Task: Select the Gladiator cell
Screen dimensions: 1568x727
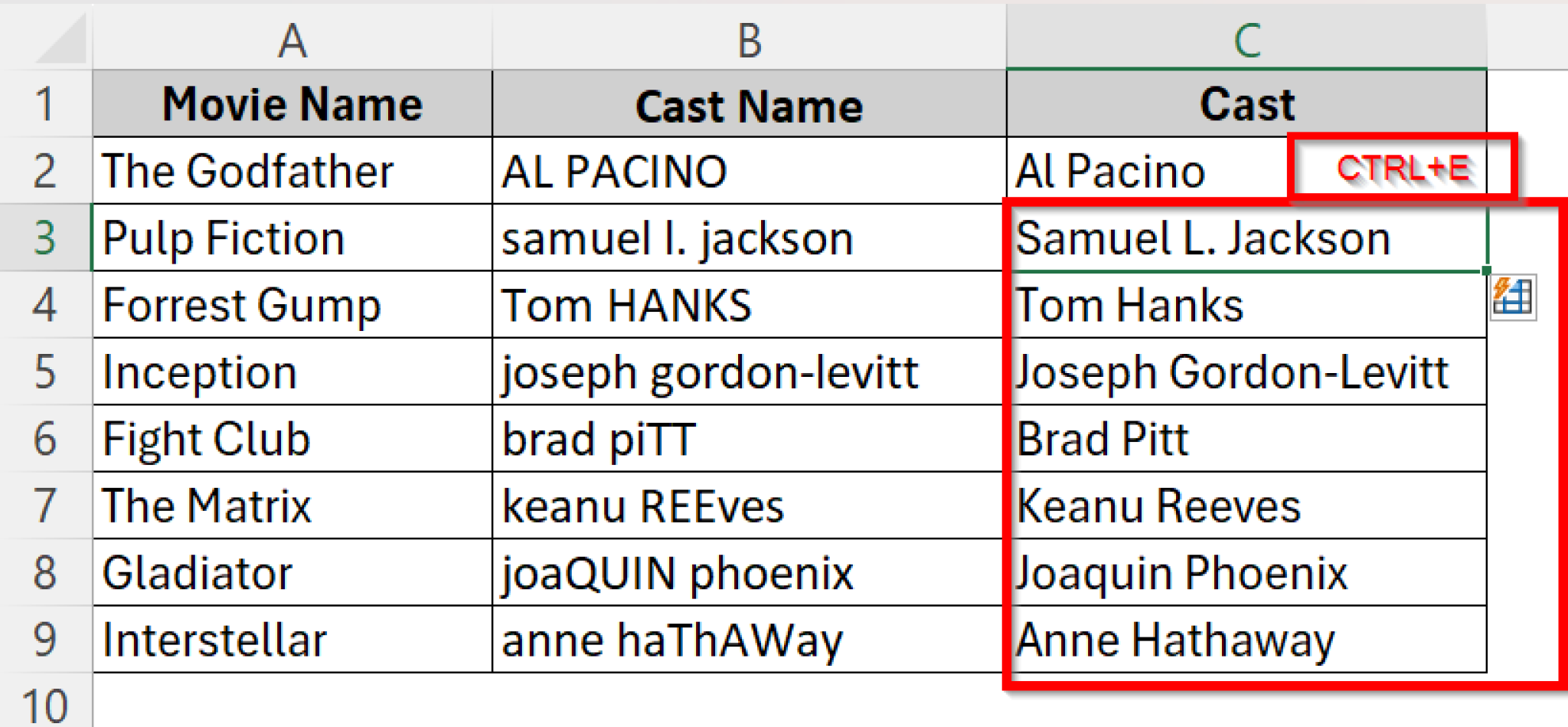Action: tap(292, 573)
